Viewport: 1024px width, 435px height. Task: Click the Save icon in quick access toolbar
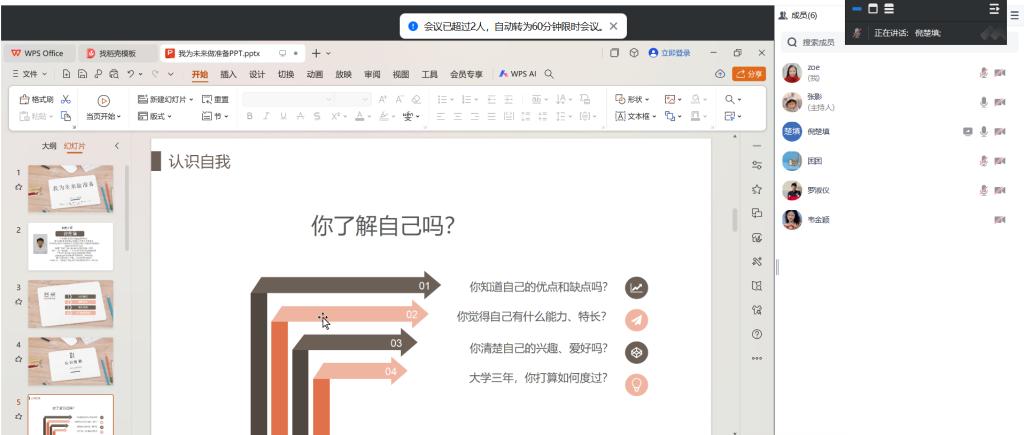click(82, 74)
